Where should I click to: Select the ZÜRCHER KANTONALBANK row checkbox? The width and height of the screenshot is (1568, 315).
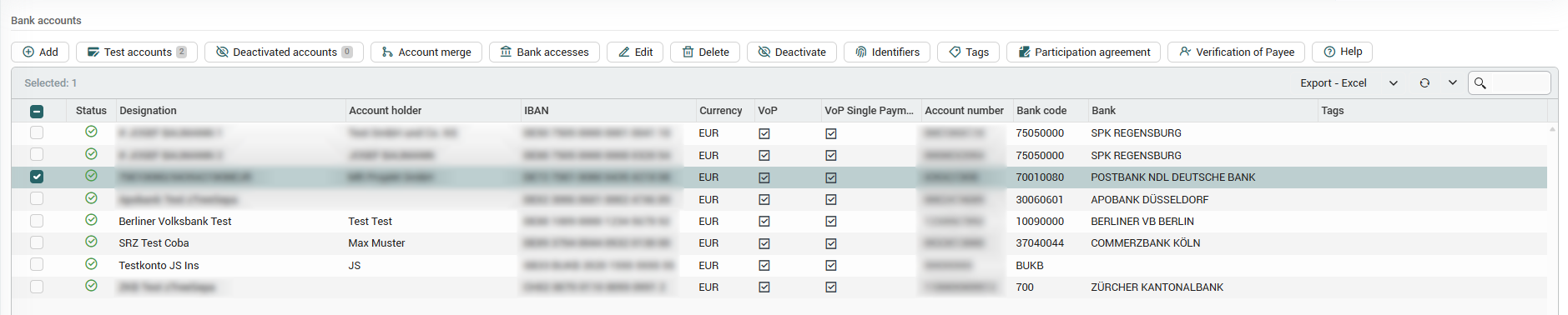coord(37,287)
